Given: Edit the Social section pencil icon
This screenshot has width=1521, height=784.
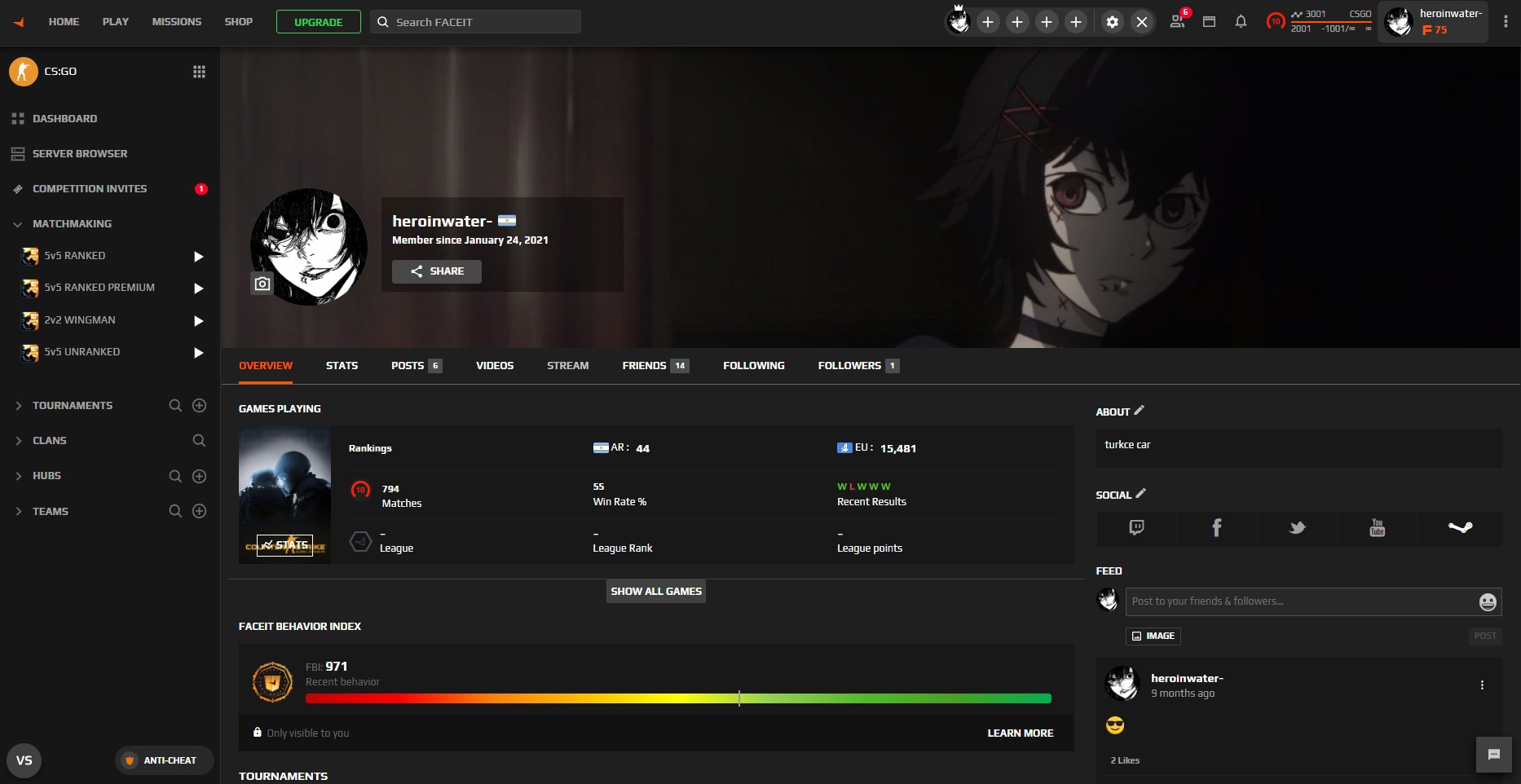Looking at the screenshot, I should [1140, 494].
